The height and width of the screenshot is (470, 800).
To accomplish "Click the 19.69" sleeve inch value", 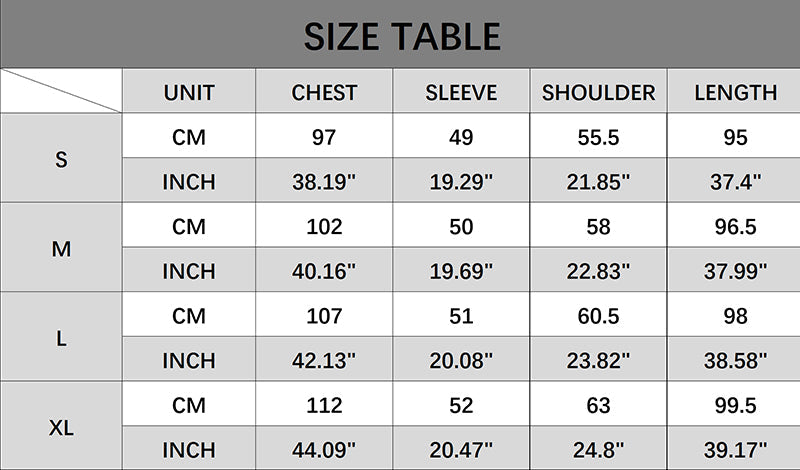I will (x=461, y=271).
